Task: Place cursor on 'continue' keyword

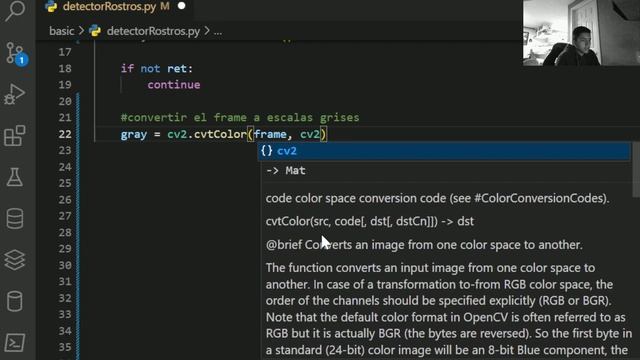Action: click(174, 85)
